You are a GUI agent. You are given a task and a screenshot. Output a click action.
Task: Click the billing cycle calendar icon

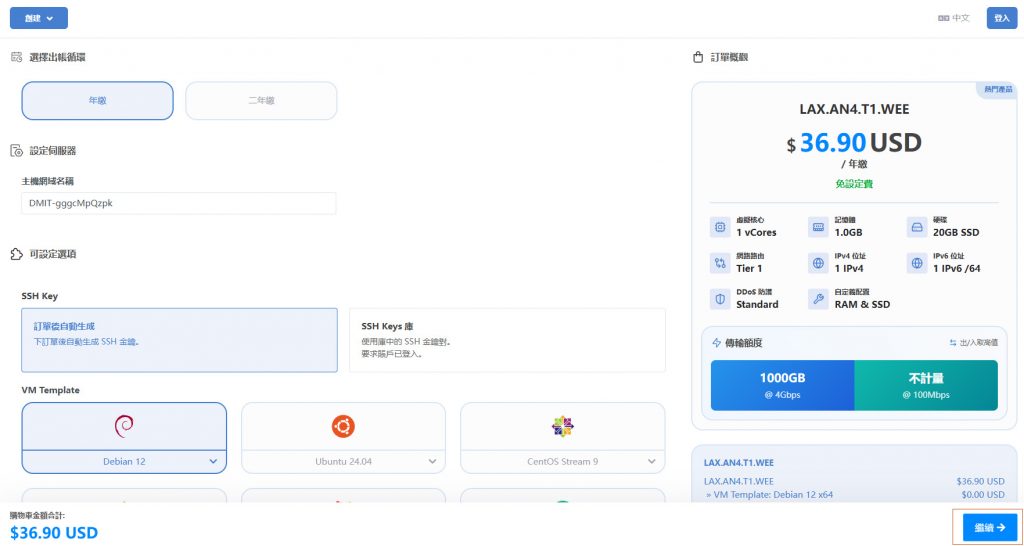16,57
